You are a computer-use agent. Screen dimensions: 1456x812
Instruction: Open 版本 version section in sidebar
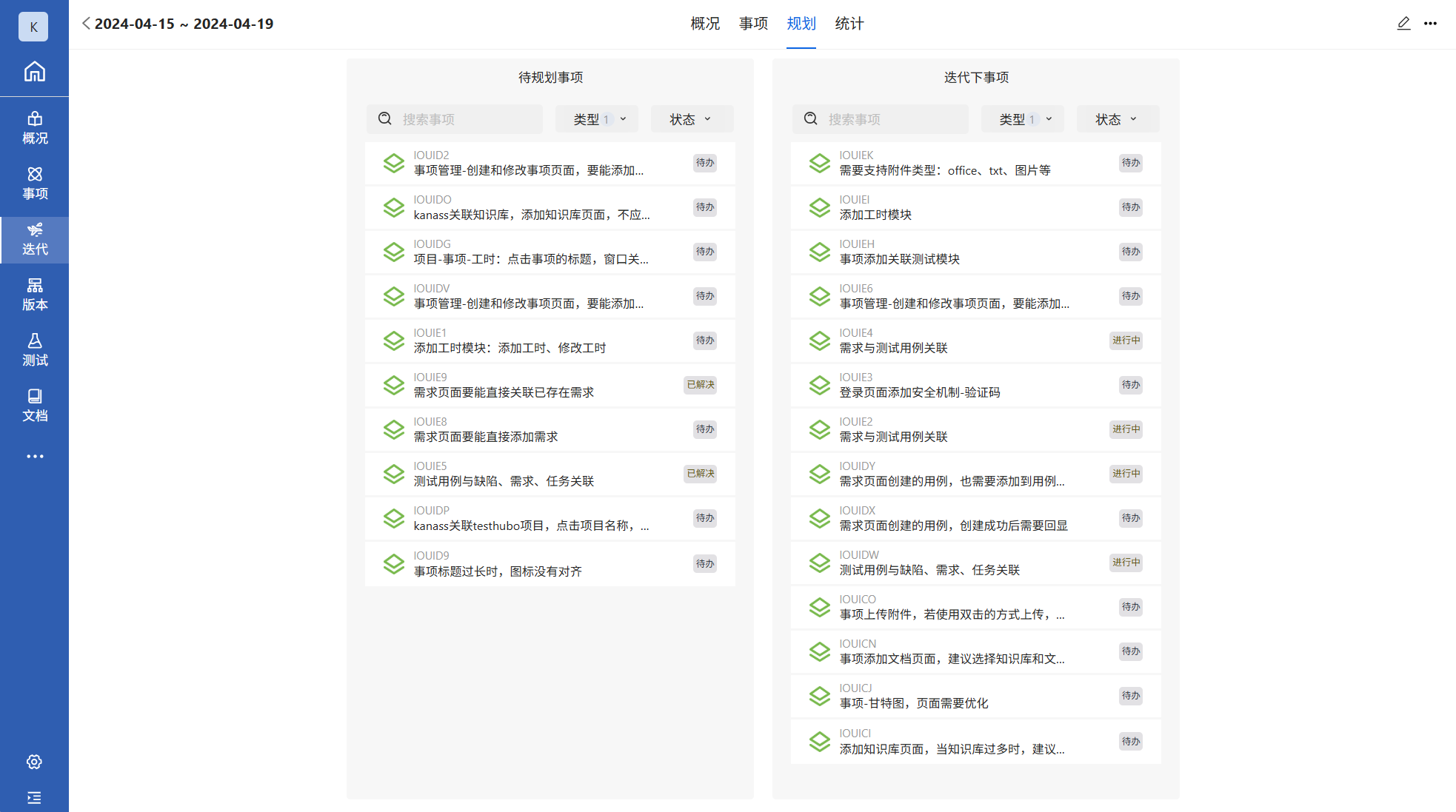click(x=34, y=295)
